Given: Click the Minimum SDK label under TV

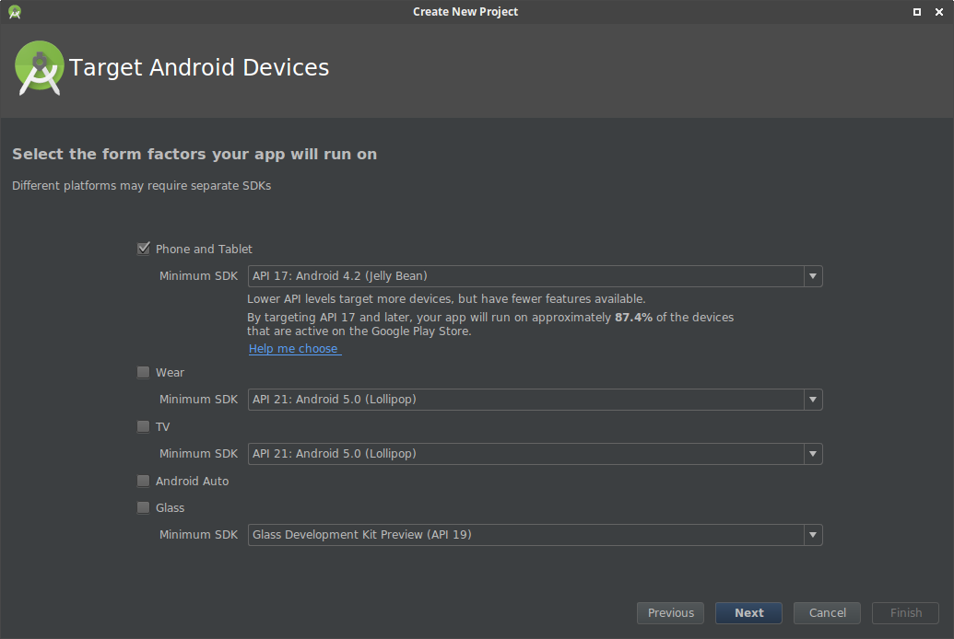Looking at the screenshot, I should pos(198,453).
